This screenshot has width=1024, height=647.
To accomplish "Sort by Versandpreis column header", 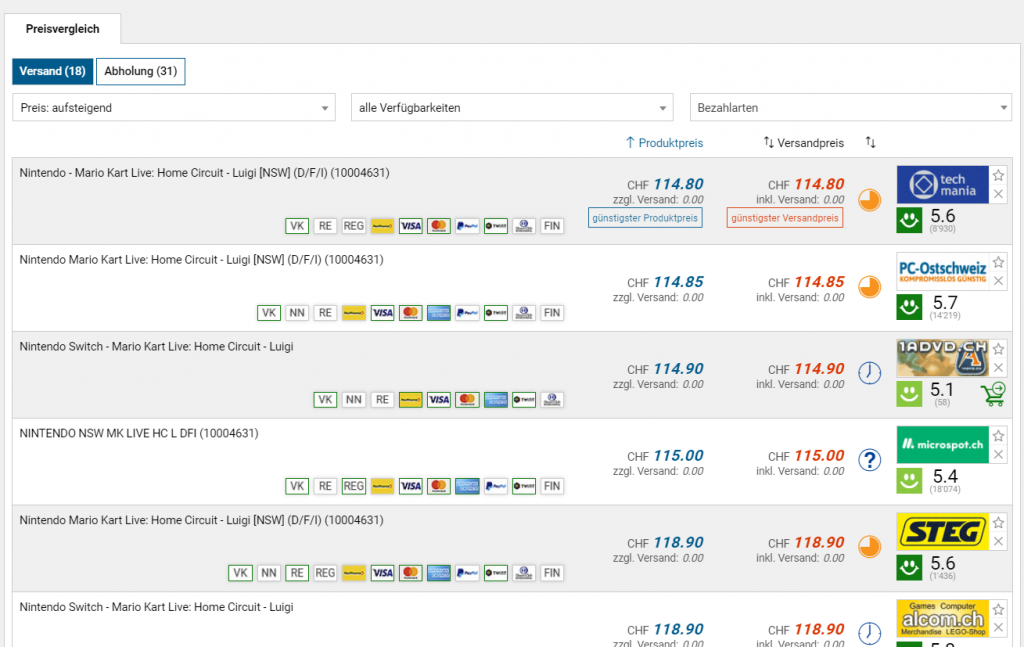I will (804, 143).
